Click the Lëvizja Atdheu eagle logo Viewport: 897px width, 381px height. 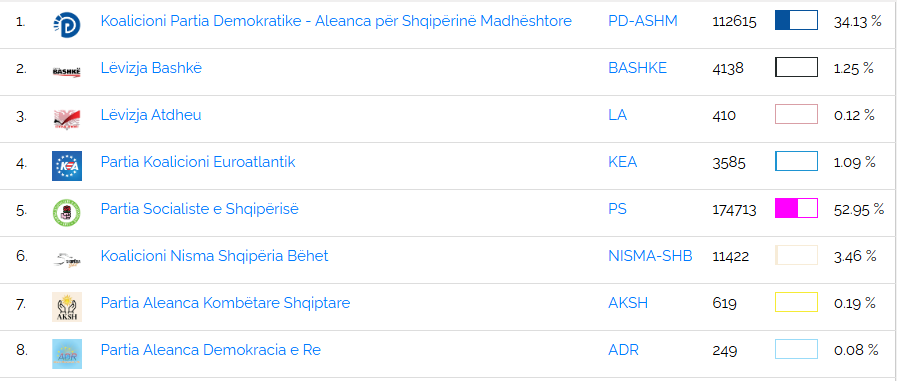[x=66, y=118]
